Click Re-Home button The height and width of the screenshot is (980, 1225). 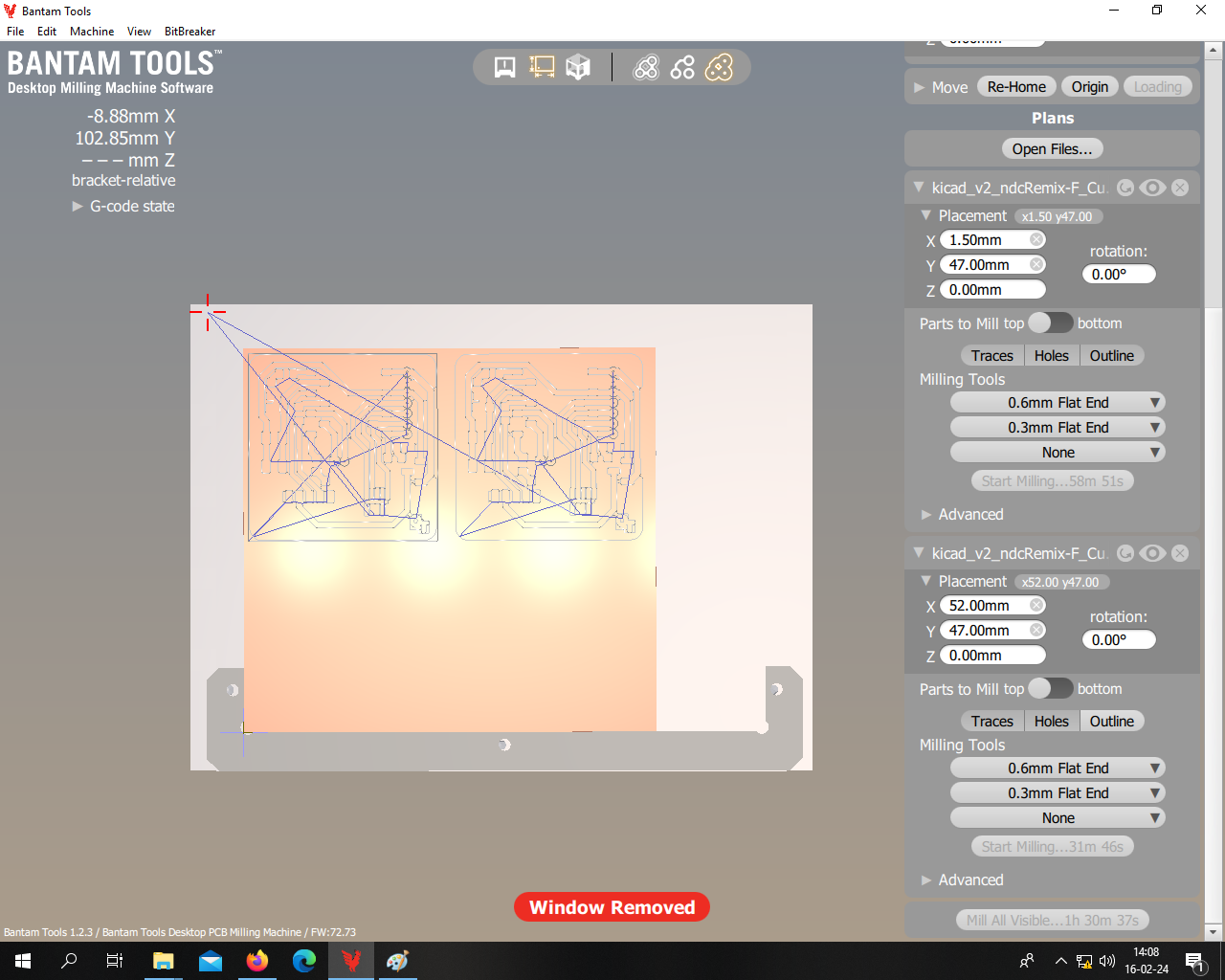click(1016, 87)
